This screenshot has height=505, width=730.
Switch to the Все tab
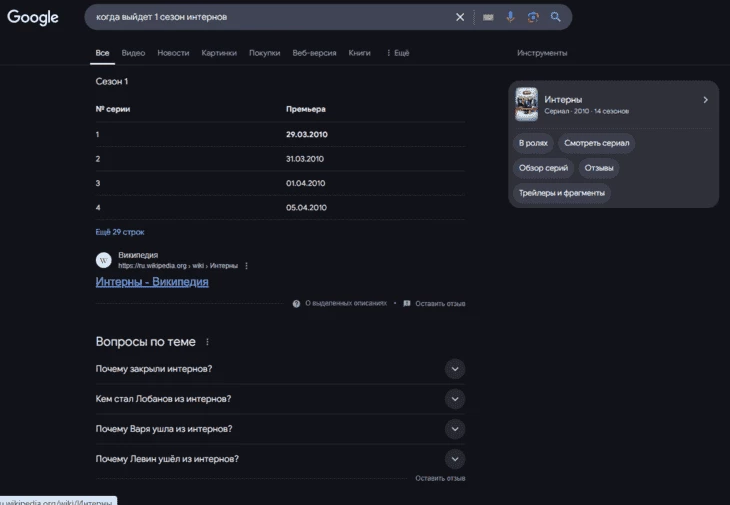click(102, 53)
